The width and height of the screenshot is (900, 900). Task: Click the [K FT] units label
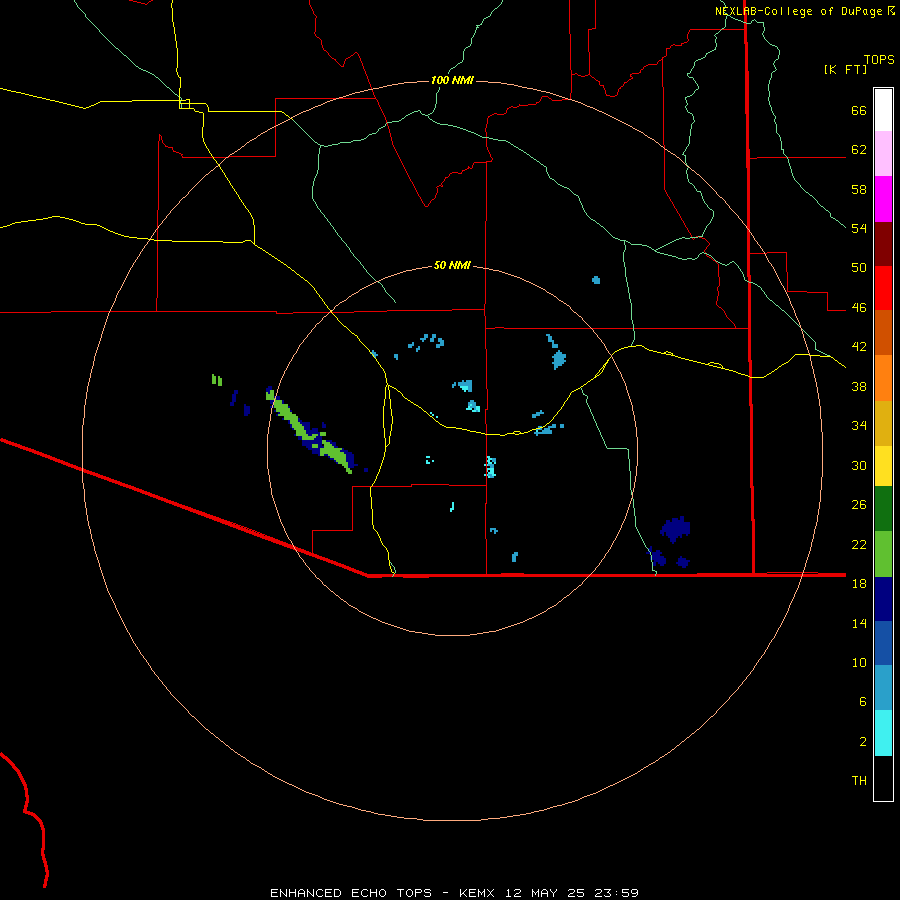(845, 69)
